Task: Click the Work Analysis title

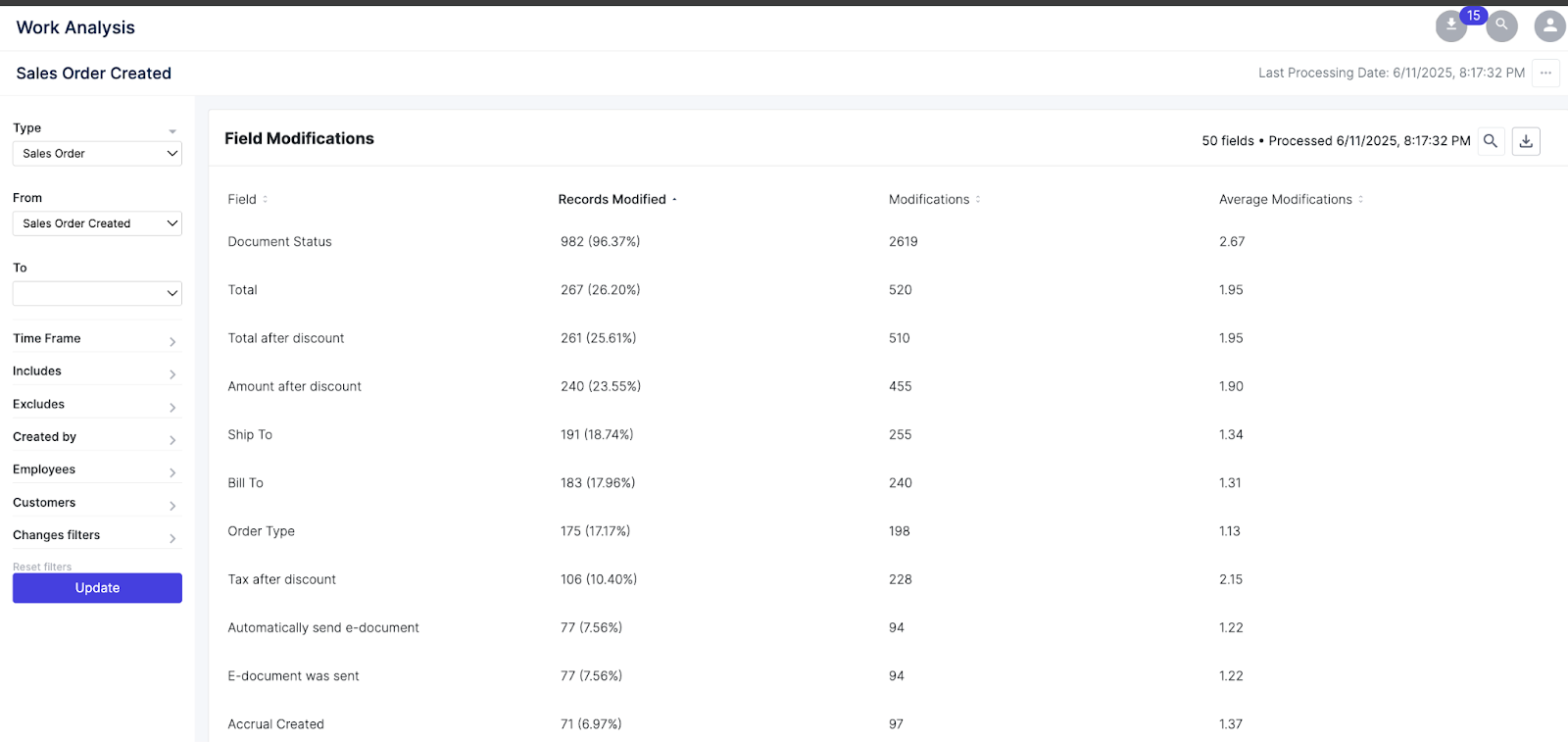Action: [75, 27]
